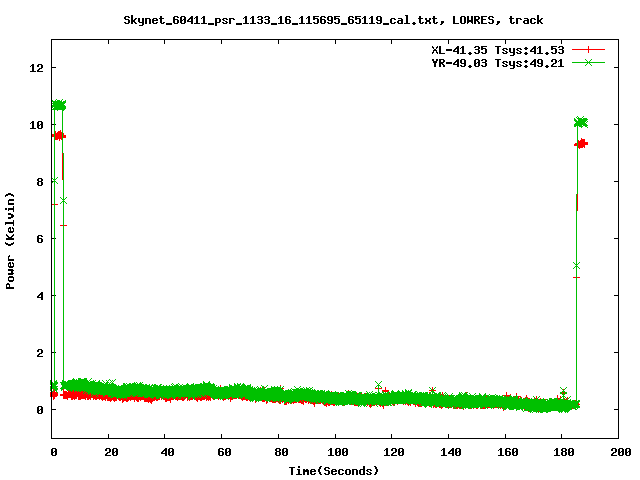This screenshot has width=640, height=480.
Task: Click x-axis tick label 200
Action: [621, 452]
